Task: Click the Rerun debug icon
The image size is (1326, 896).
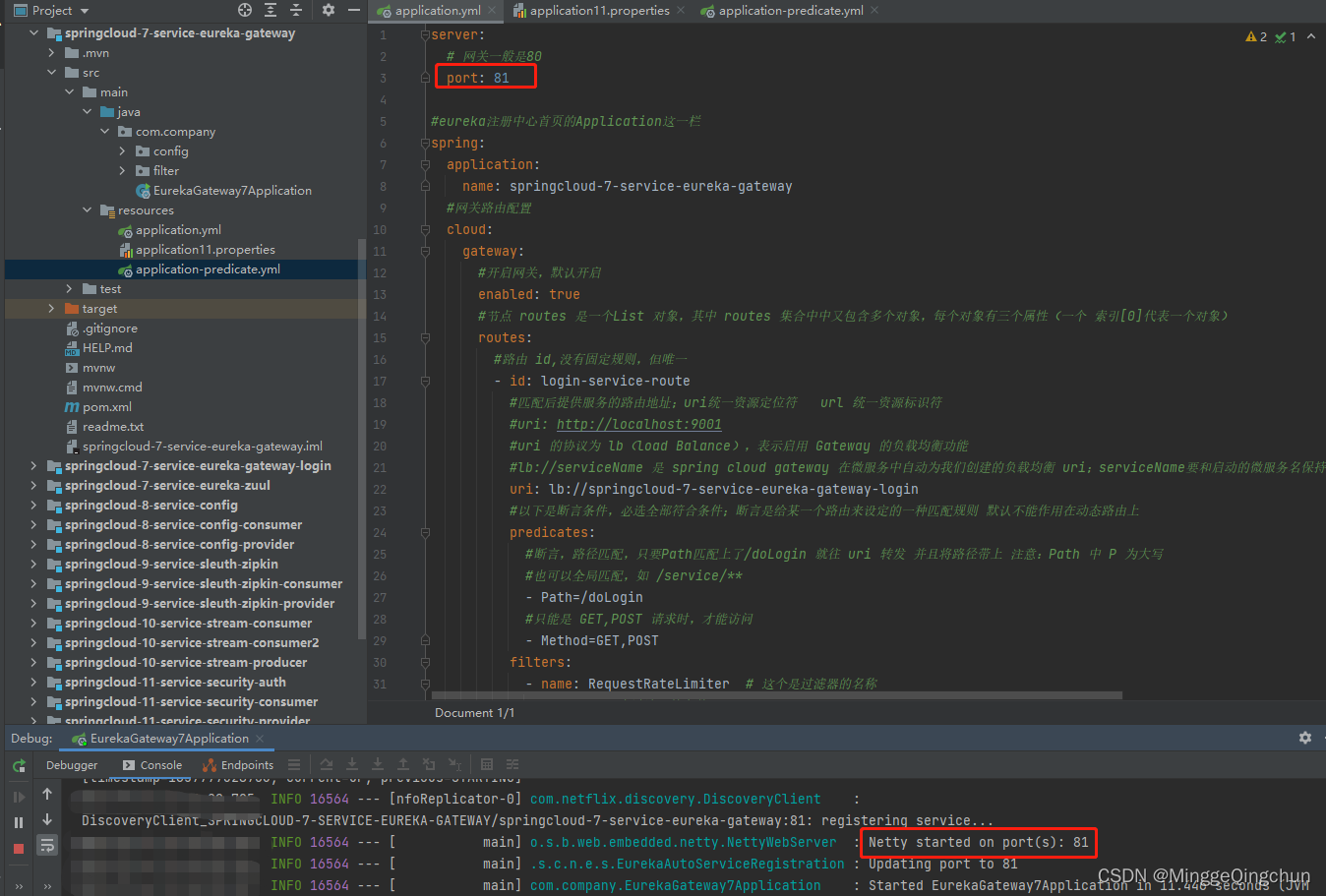Action: (x=19, y=766)
